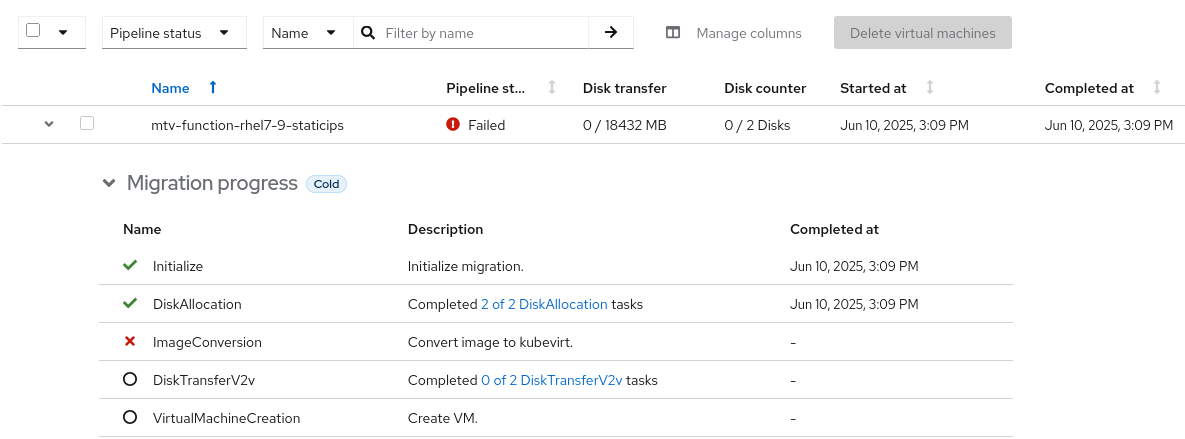Screen dimensions: 1185x439
Task: Open Manage columns dialog
Action: tap(734, 33)
